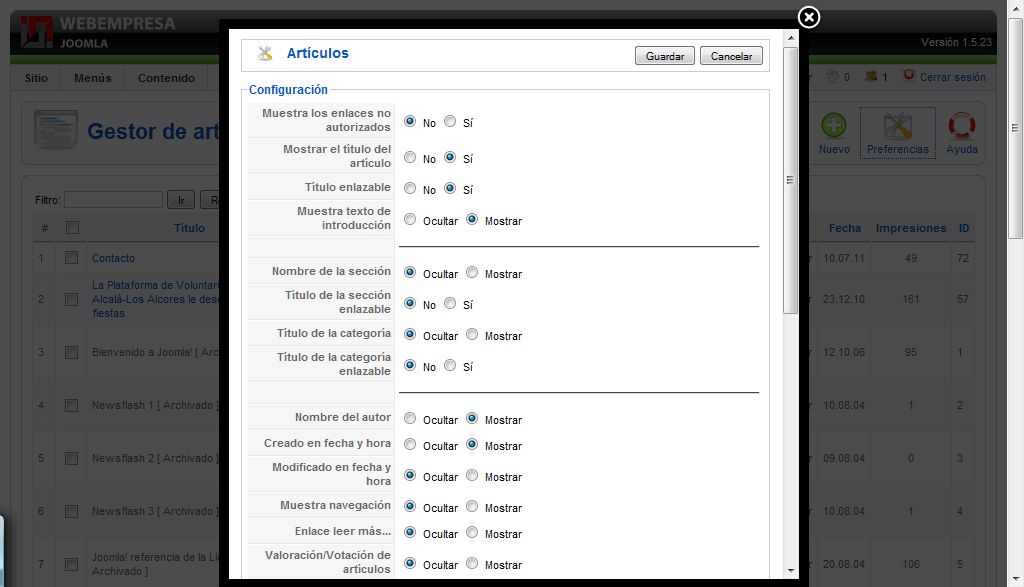The height and width of the screenshot is (587, 1024).
Task: Open the Sitio menu
Action: (37, 78)
